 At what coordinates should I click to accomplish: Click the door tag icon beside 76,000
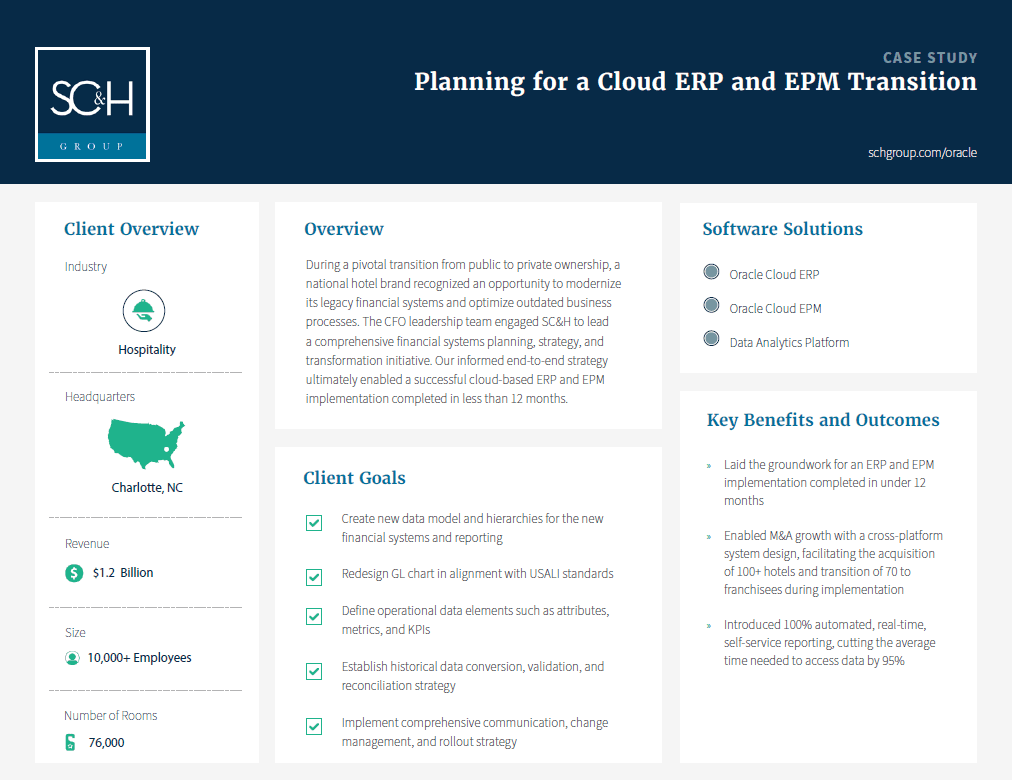coord(70,743)
